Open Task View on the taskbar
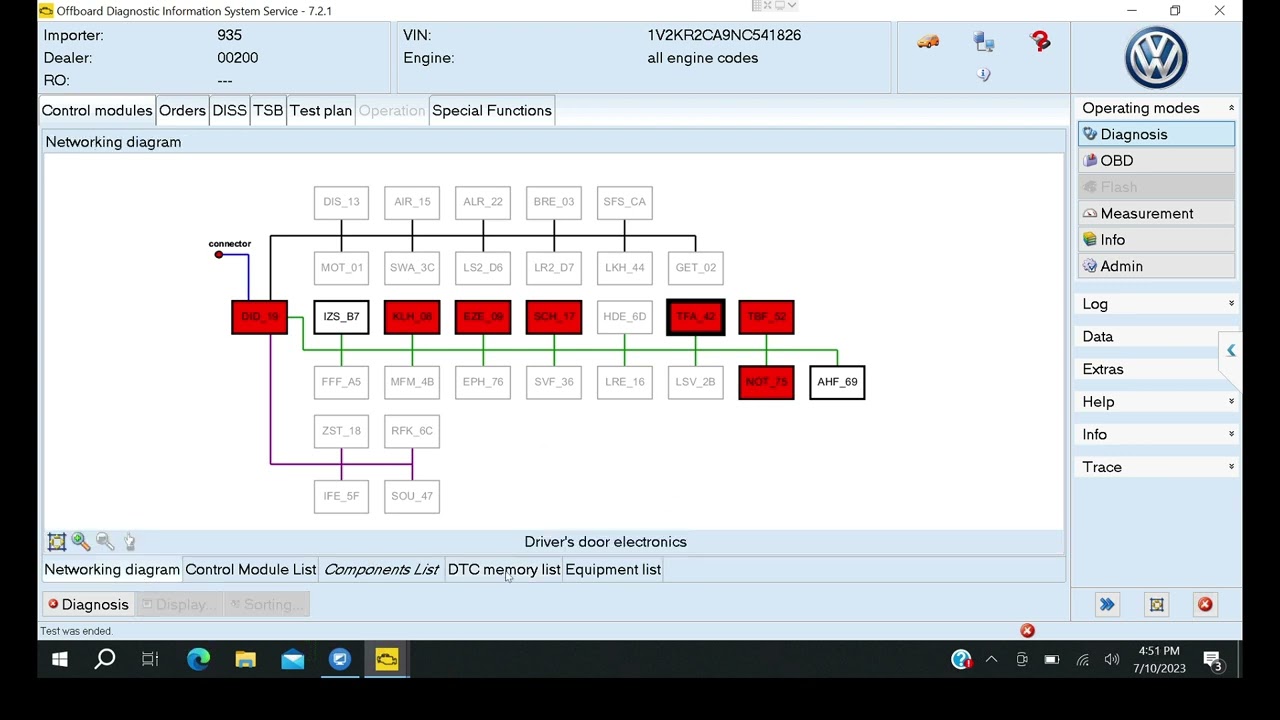 click(150, 659)
